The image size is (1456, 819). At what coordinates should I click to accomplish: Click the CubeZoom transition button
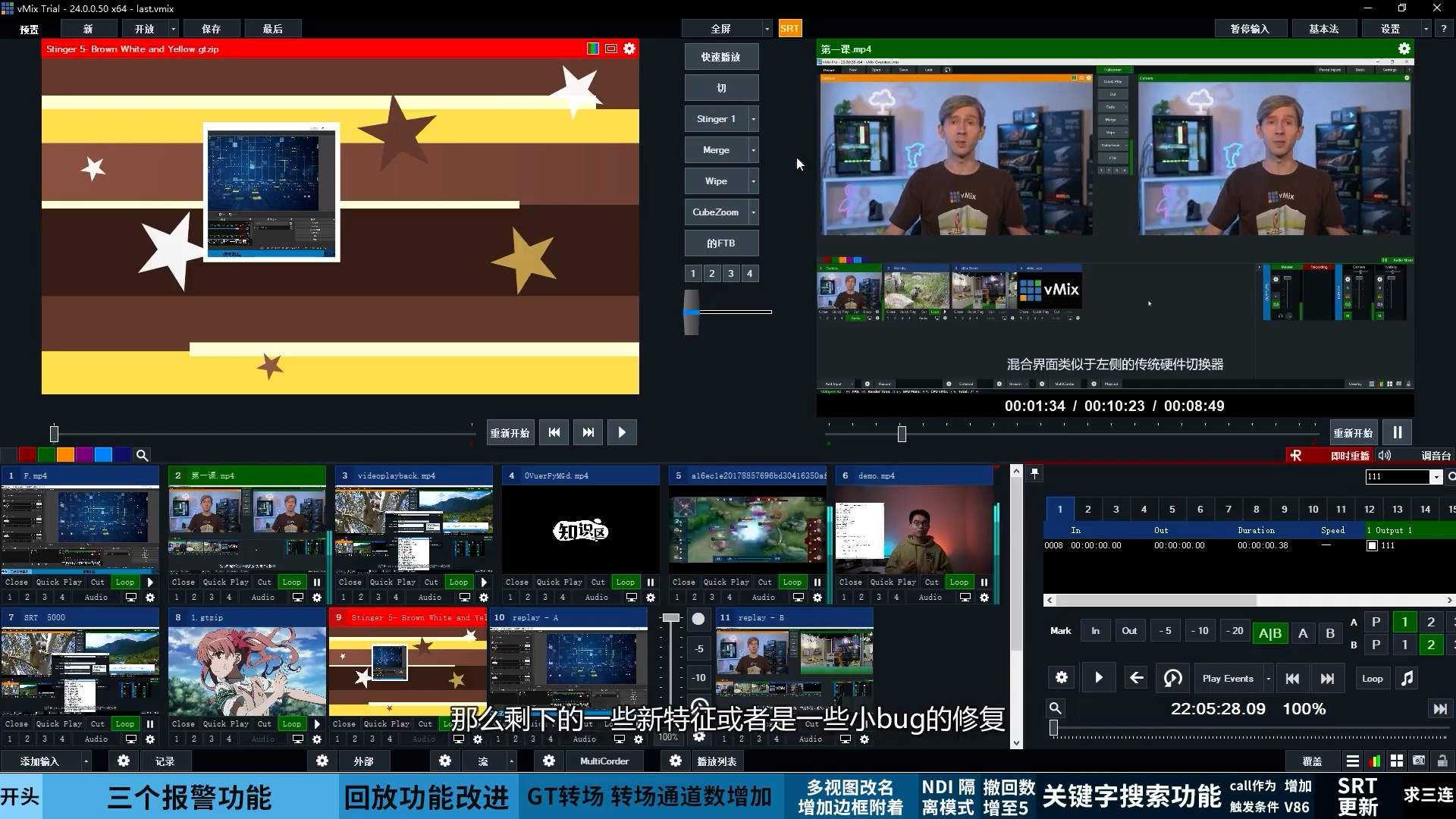click(715, 212)
